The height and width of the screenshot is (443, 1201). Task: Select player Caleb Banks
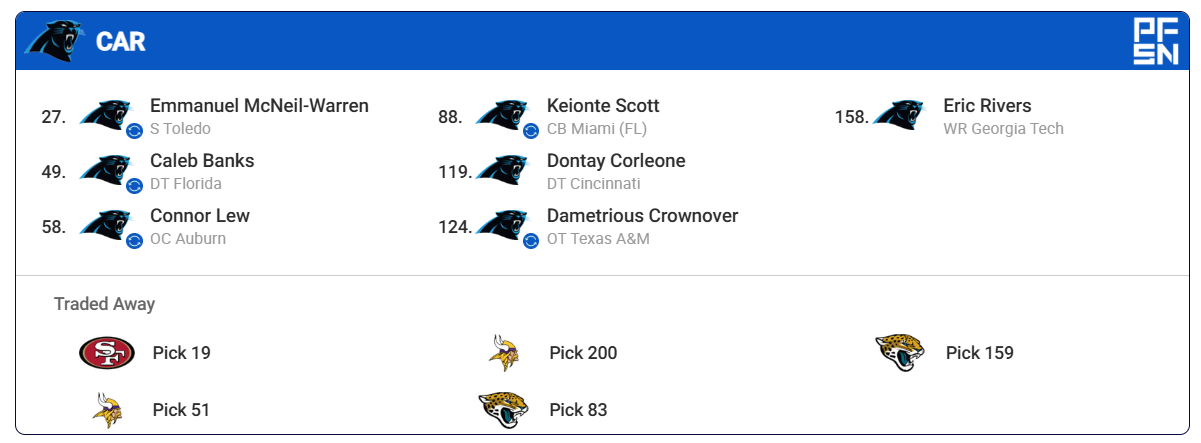click(202, 161)
